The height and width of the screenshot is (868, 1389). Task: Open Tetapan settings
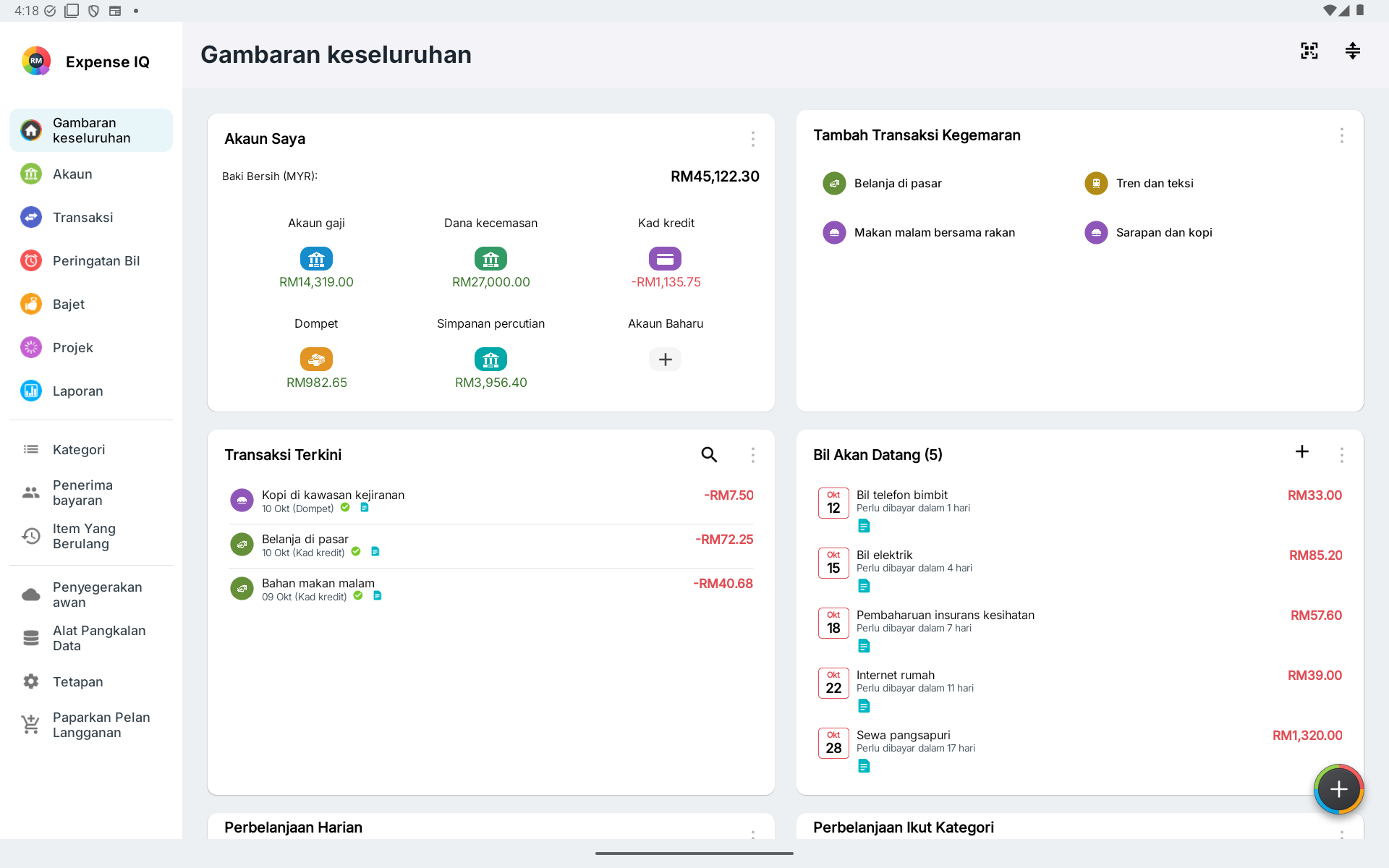coord(91,681)
